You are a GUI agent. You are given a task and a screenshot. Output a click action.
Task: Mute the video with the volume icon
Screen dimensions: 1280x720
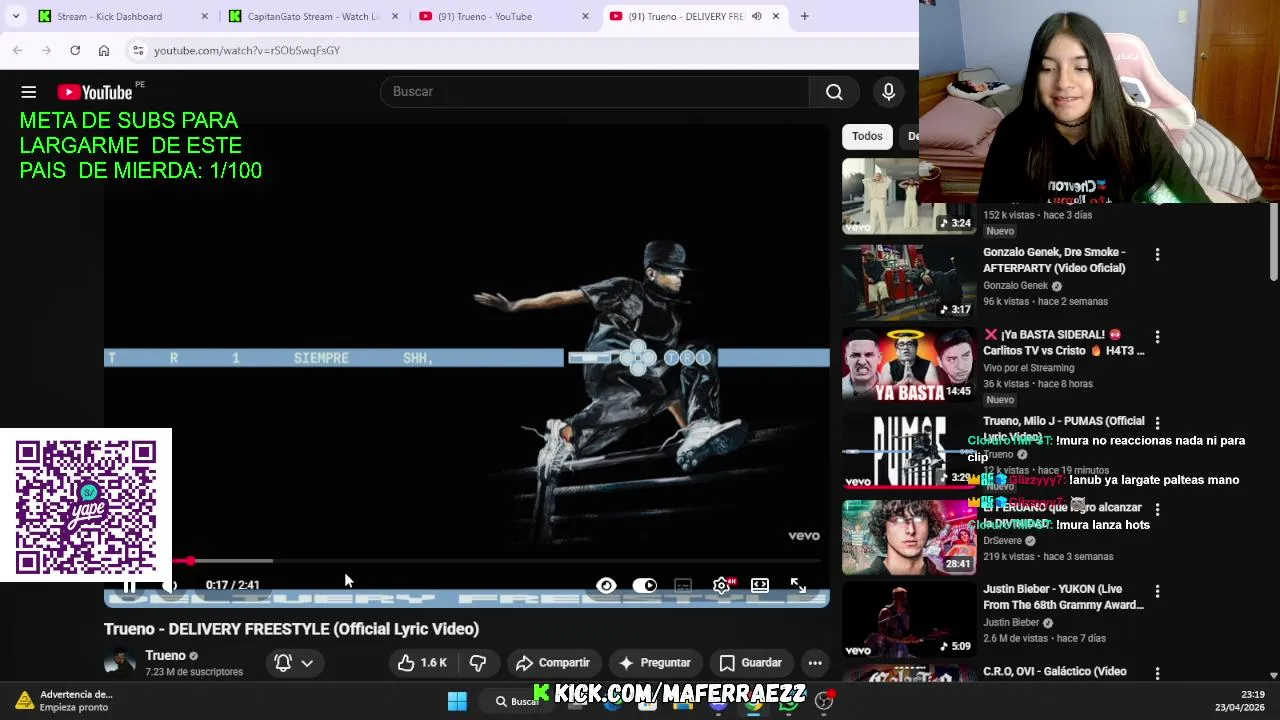pyautogui.click(x=169, y=585)
